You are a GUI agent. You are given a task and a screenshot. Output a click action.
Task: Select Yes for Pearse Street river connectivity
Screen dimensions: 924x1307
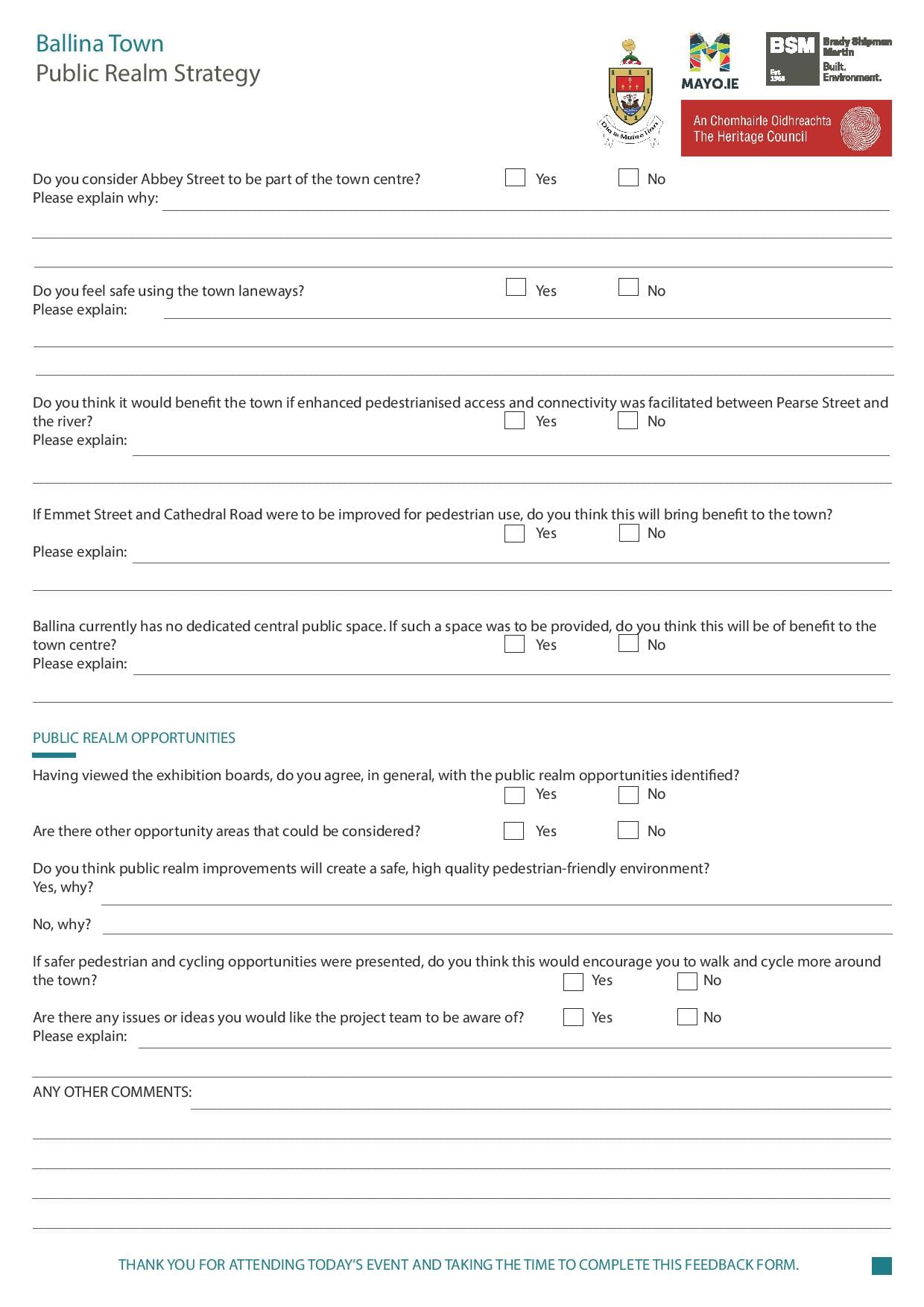(514, 420)
